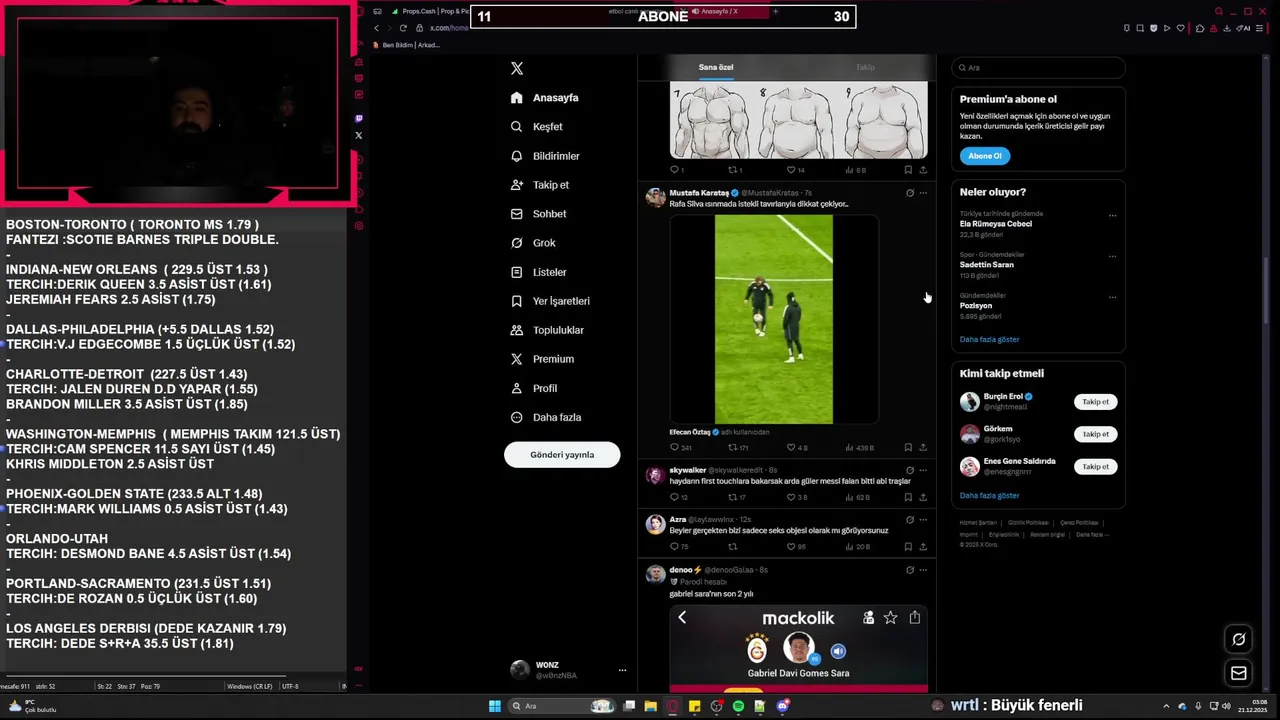Share Mustafa Karataş post
1280x720 pixels.
click(923, 448)
